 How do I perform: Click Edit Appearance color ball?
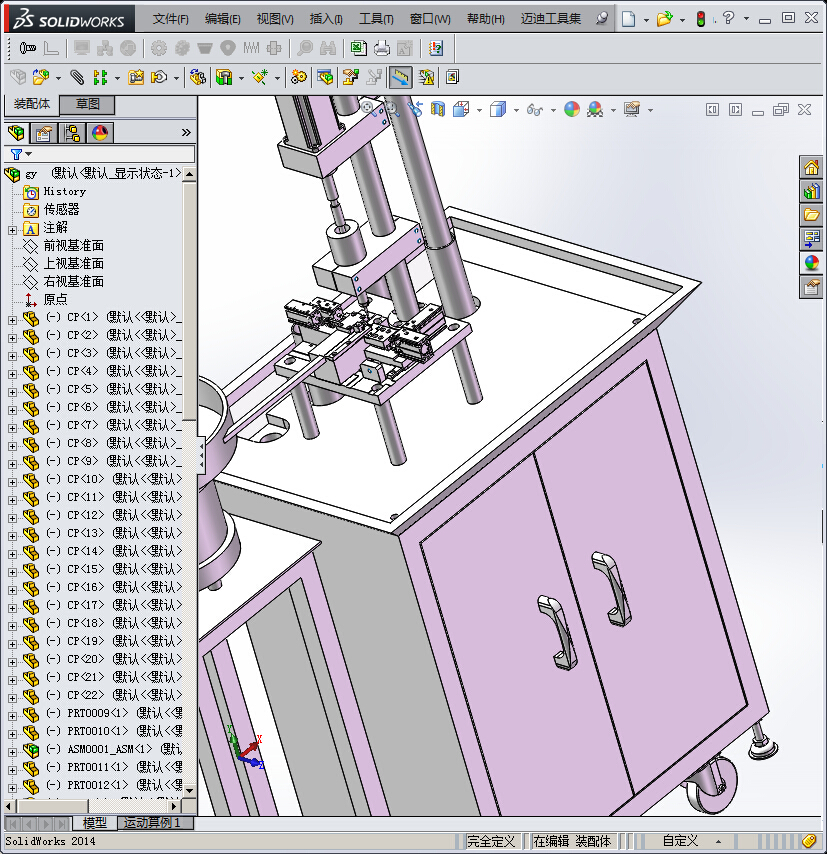[x=571, y=109]
